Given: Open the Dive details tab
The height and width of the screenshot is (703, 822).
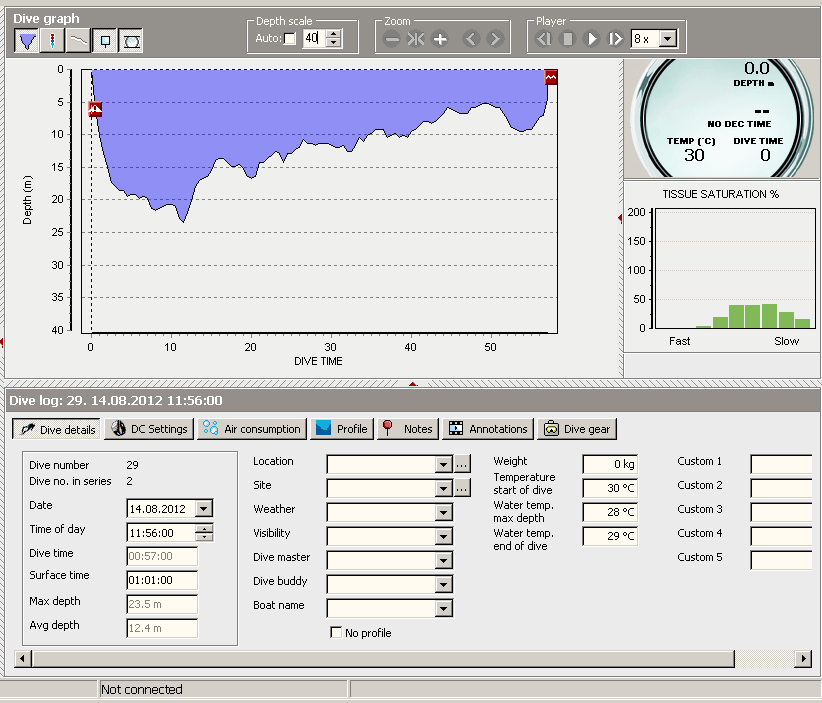Looking at the screenshot, I should pos(57,429).
